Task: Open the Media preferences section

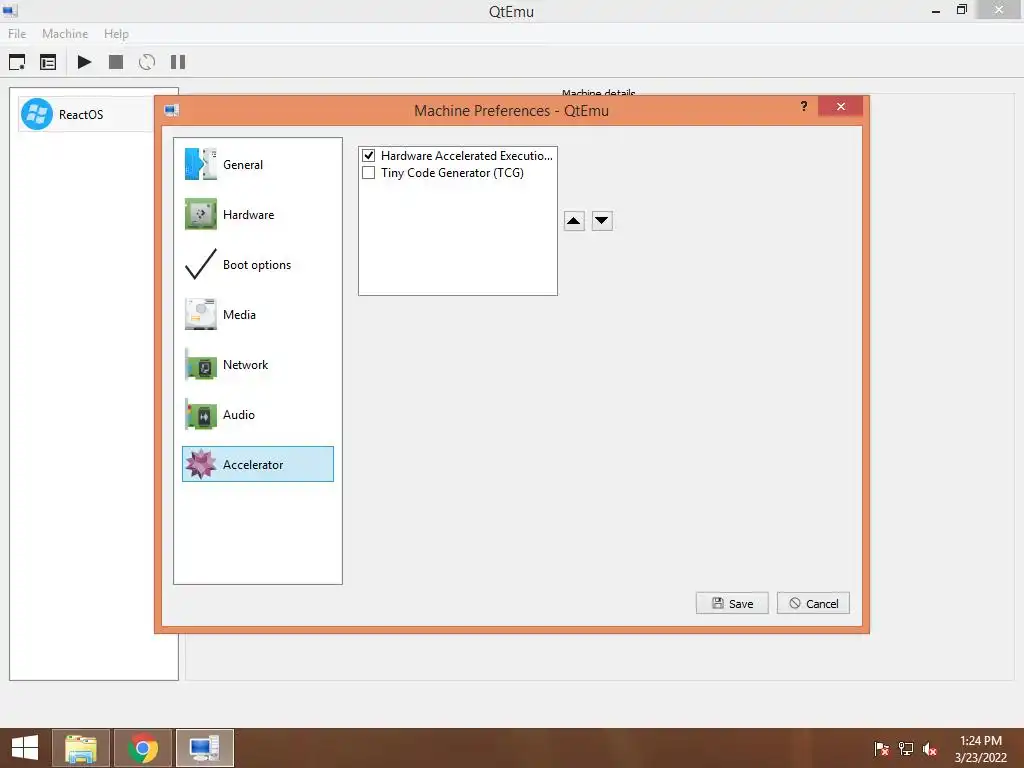Action: (258, 315)
